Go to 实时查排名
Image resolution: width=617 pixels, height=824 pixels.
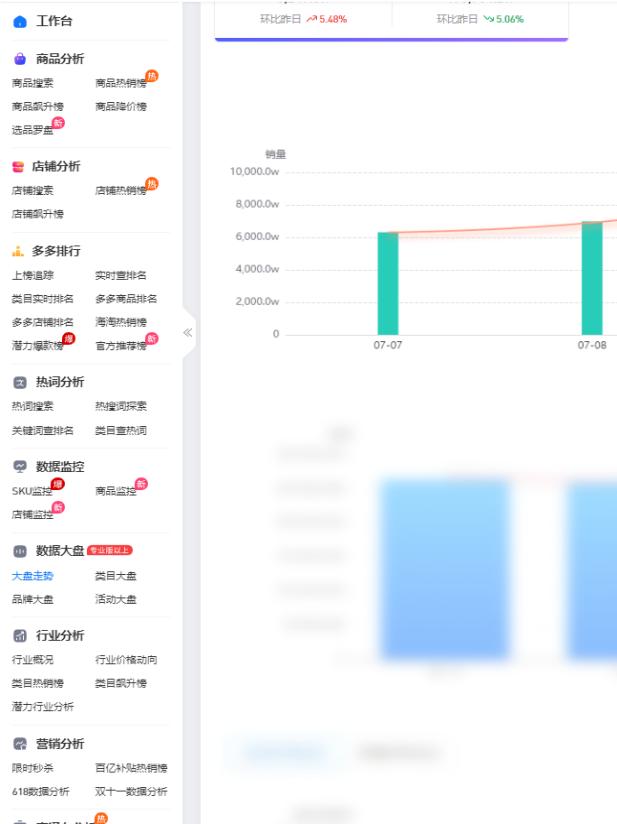pyautogui.click(x=121, y=275)
